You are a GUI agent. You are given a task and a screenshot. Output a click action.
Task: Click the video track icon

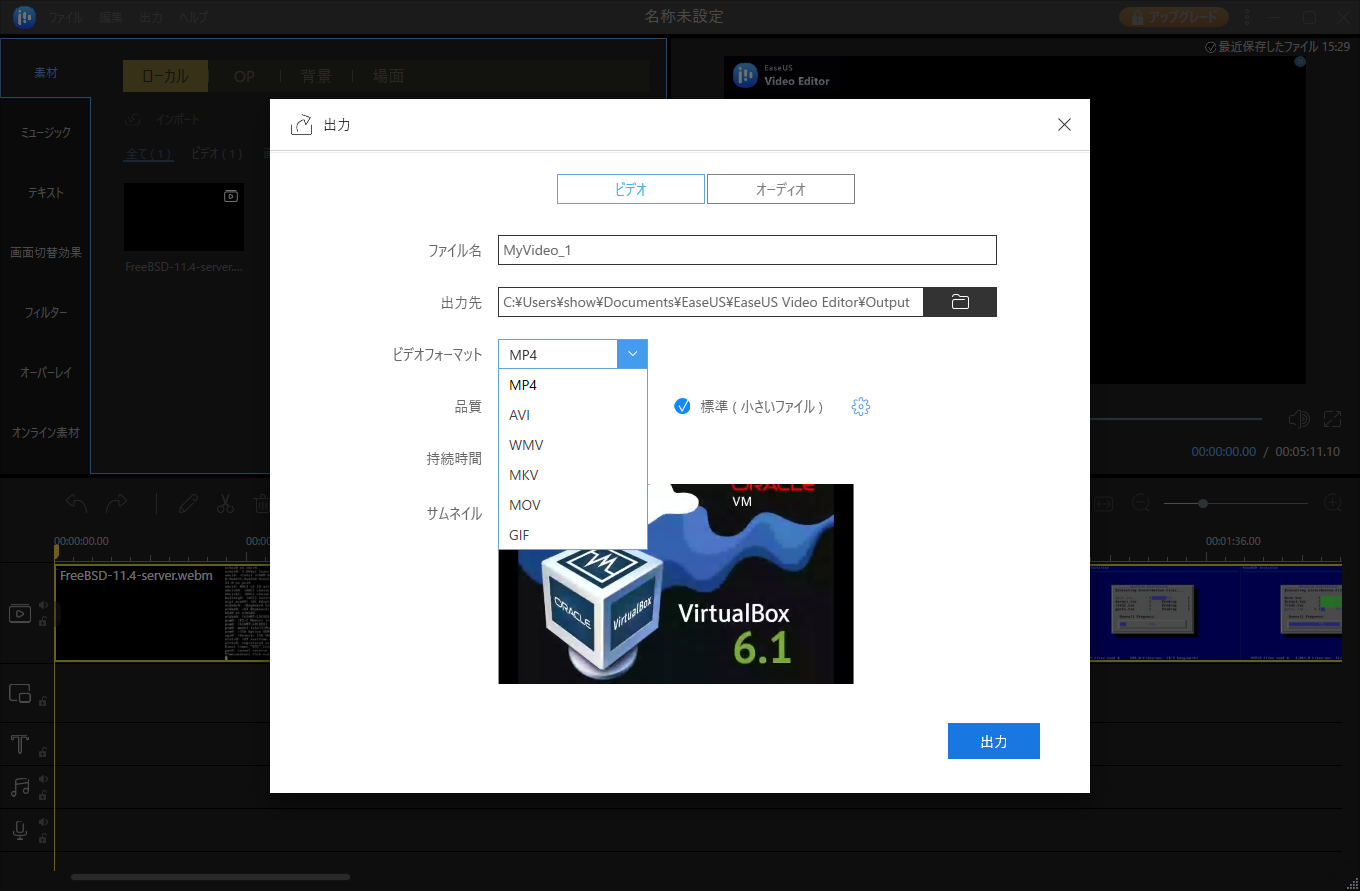click(x=20, y=613)
